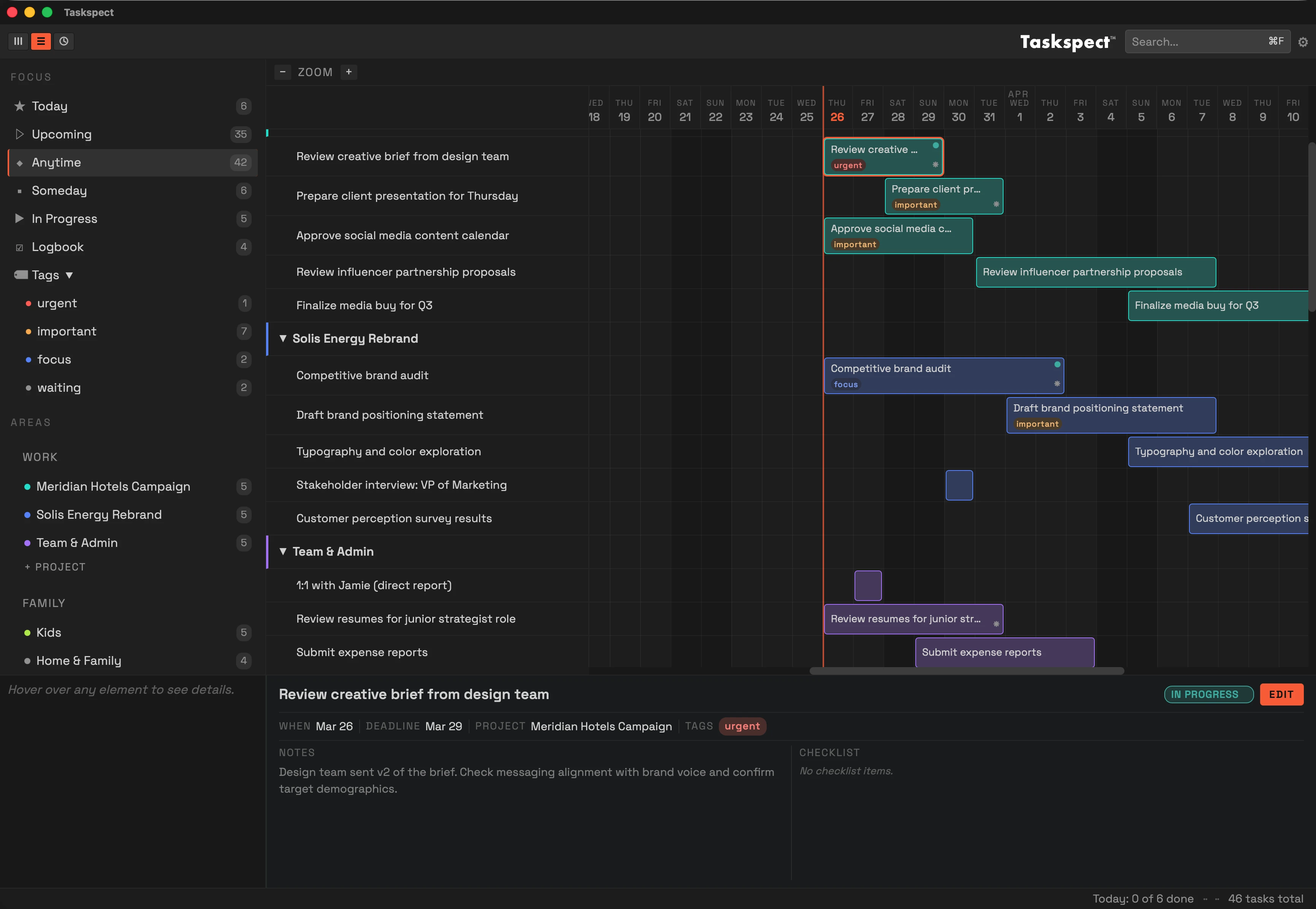
Task: Click Mar 29 deadline value
Action: [443, 726]
